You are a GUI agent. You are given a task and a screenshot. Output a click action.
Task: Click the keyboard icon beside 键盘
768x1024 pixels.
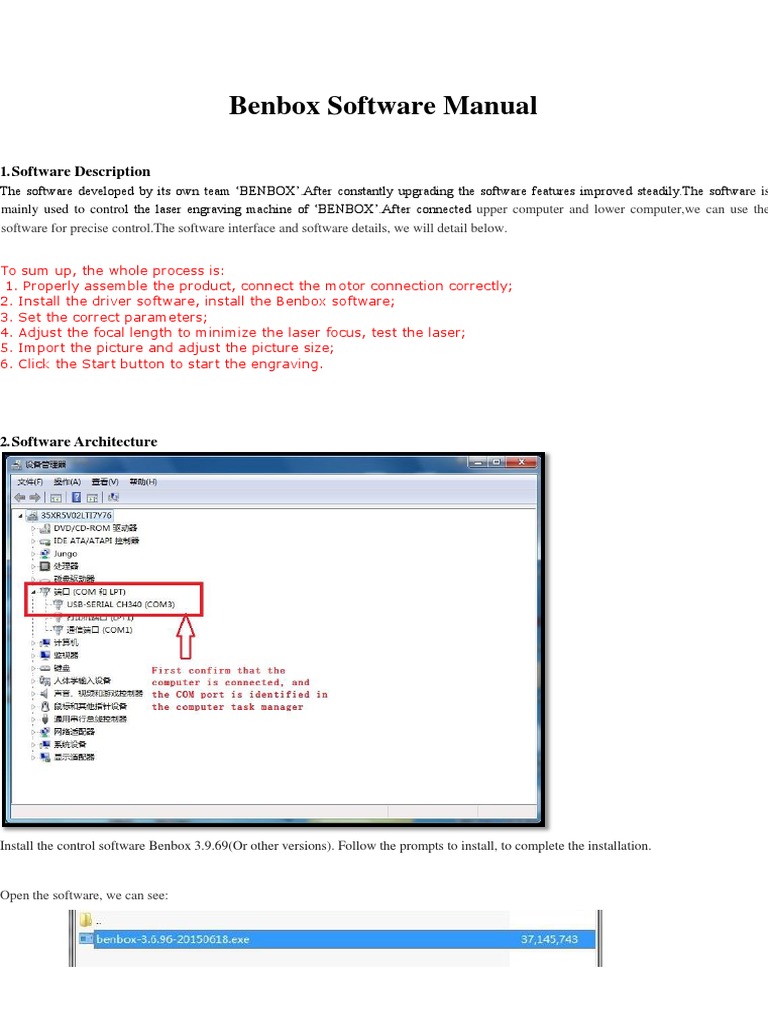click(45, 668)
